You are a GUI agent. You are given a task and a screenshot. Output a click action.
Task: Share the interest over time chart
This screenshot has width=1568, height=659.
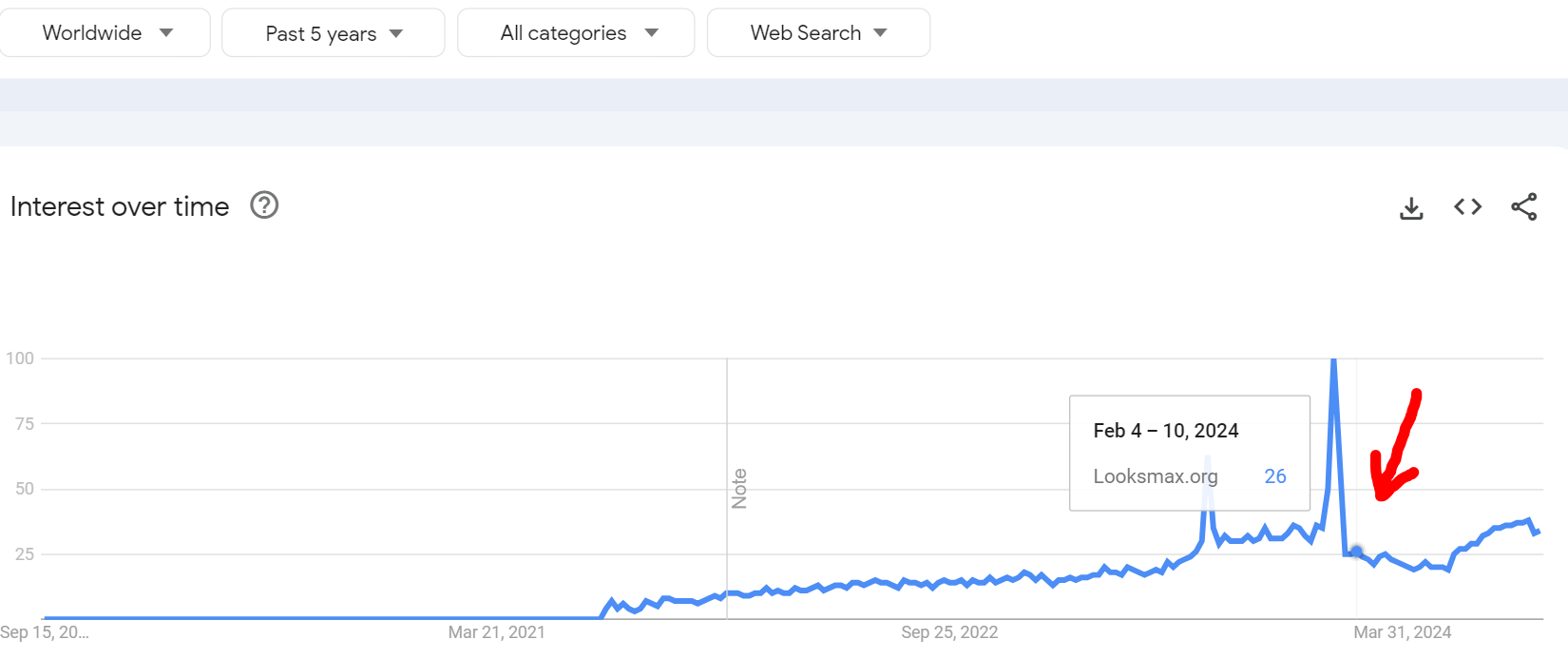[1523, 206]
